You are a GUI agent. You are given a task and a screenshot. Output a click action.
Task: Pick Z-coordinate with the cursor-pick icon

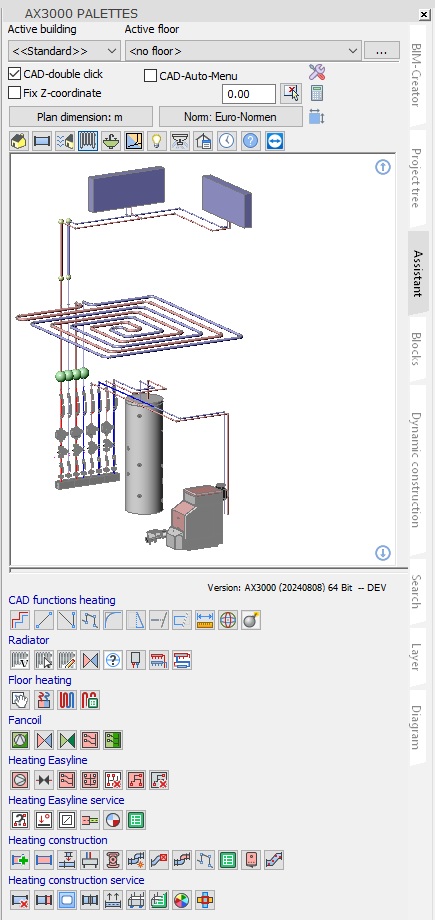point(290,93)
